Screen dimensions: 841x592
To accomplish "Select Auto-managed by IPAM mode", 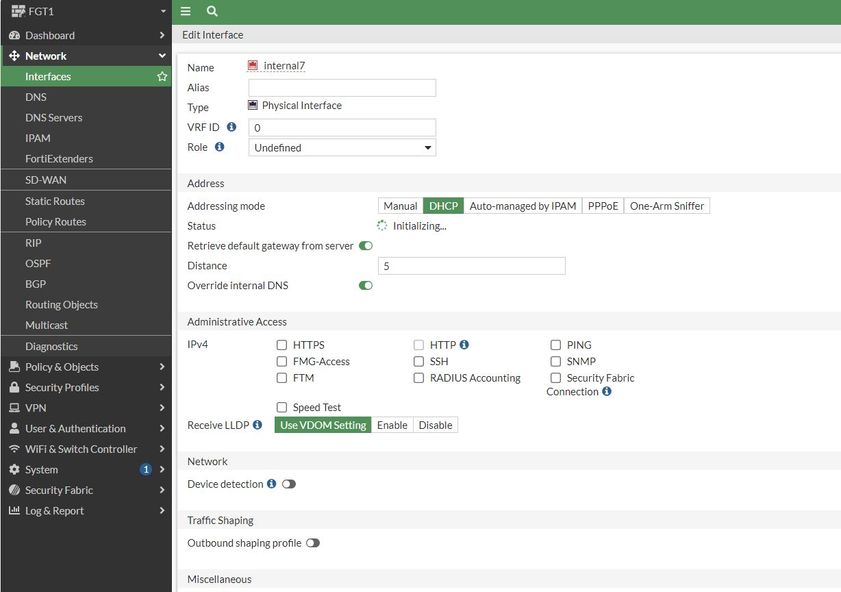I will click(523, 206).
